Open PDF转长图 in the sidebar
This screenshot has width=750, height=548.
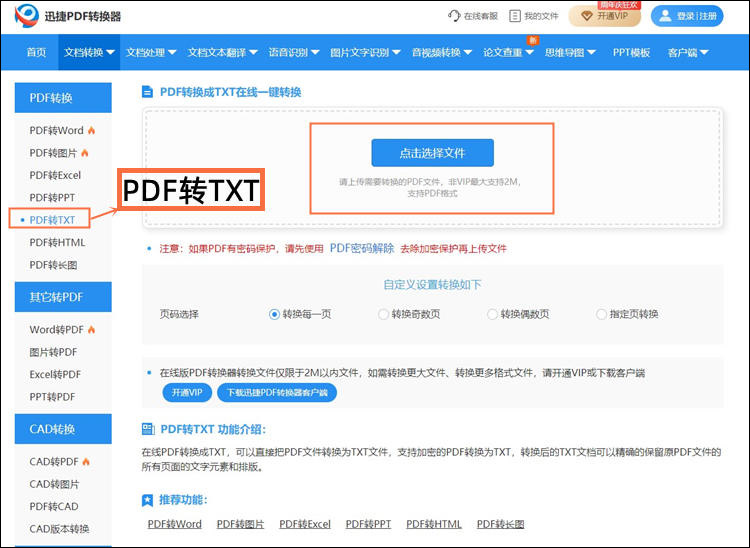coord(53,265)
